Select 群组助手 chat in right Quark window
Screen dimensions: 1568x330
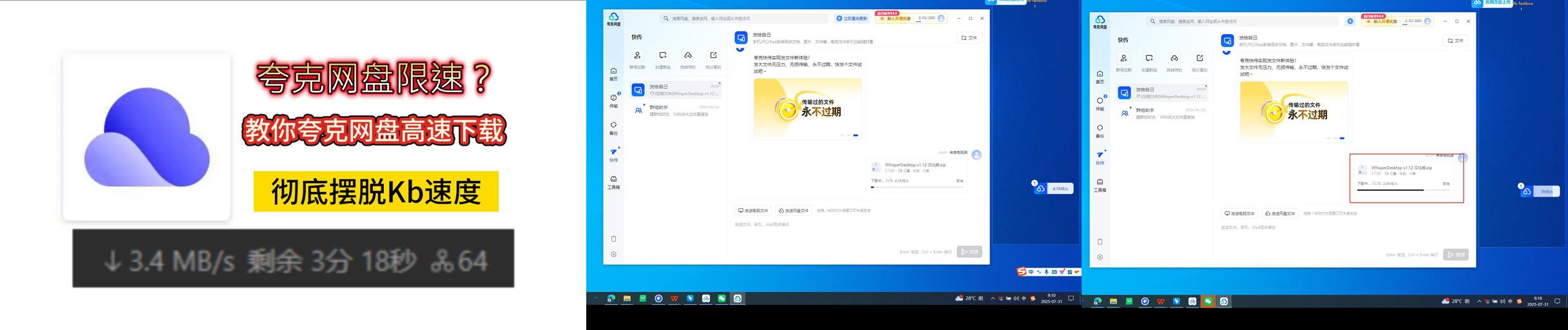pos(1162,113)
